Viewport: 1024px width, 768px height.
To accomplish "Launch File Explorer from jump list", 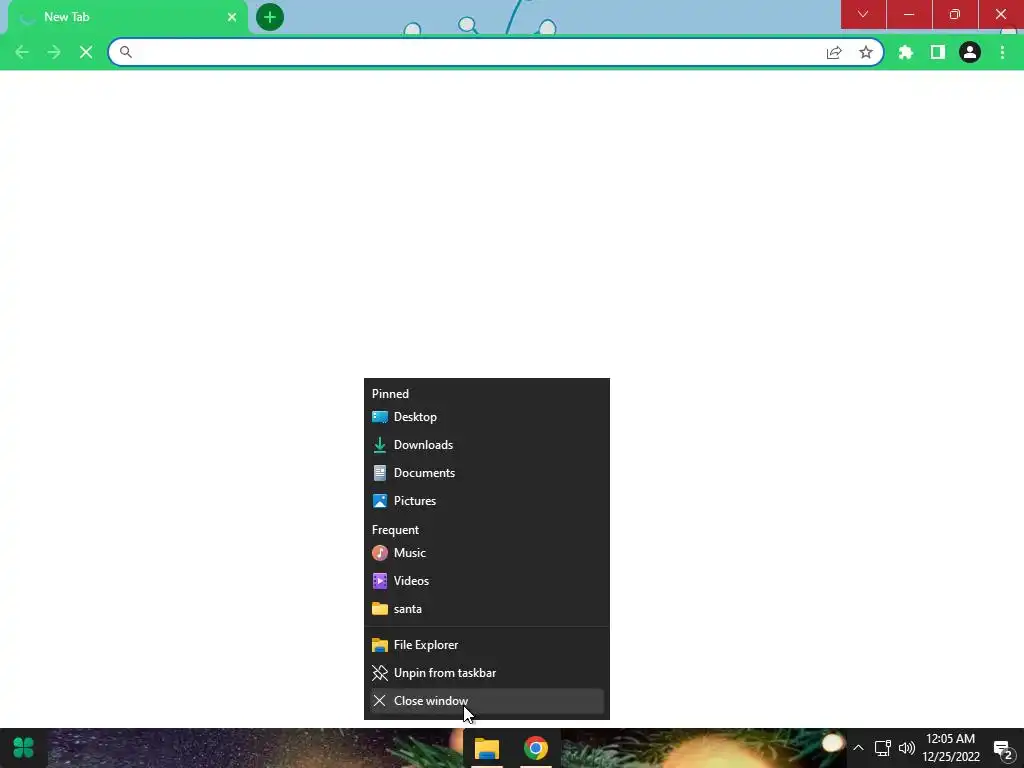I will coord(487,645).
